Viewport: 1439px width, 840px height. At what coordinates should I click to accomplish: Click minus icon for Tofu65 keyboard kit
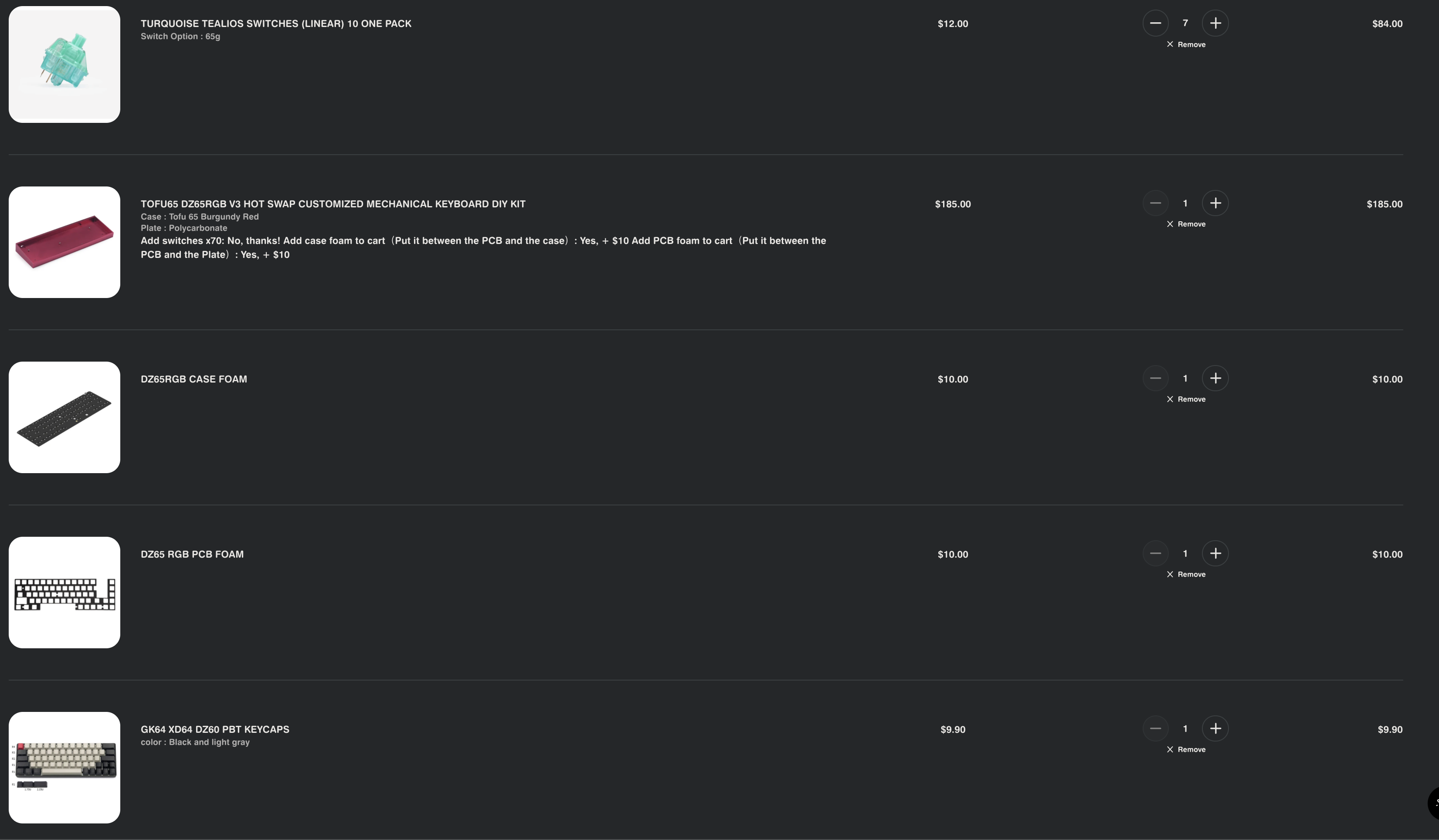[1155, 203]
